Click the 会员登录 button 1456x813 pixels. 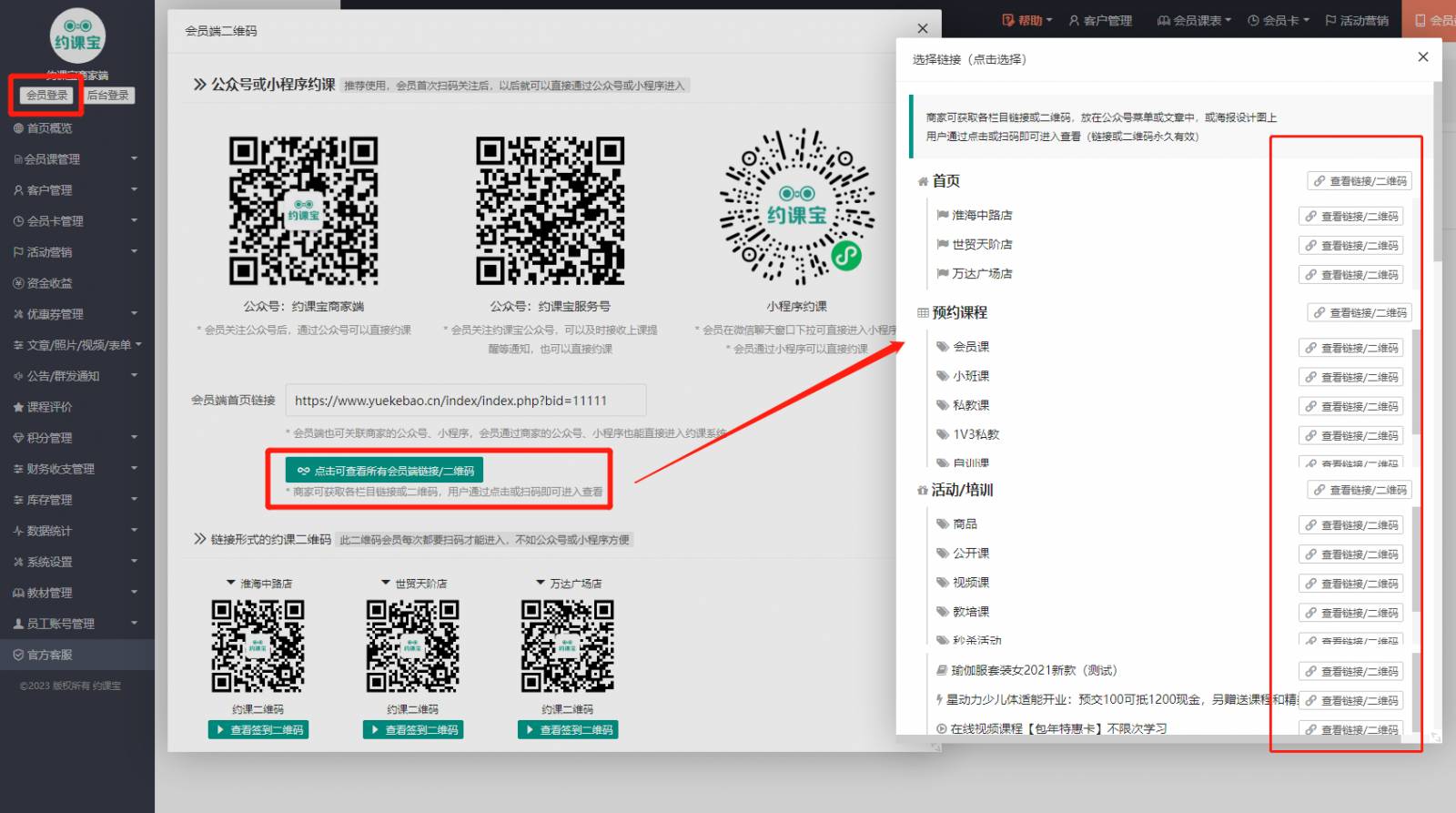(46, 95)
